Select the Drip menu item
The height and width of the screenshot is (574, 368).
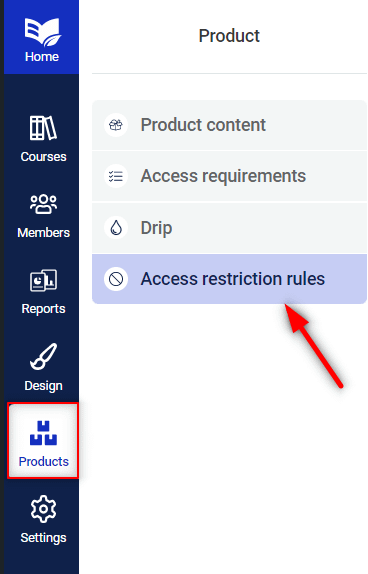229,228
